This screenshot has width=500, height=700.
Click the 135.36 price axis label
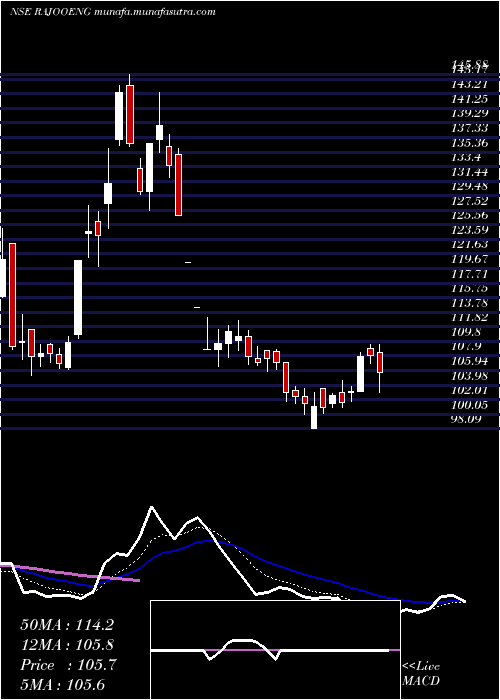click(x=469, y=143)
